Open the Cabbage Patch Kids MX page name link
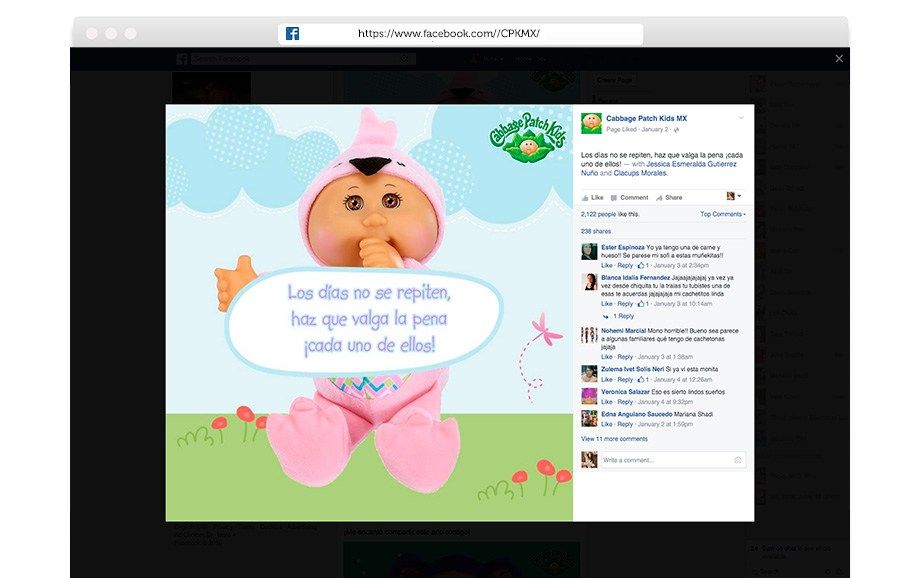This screenshot has width=924, height=578. click(x=646, y=118)
